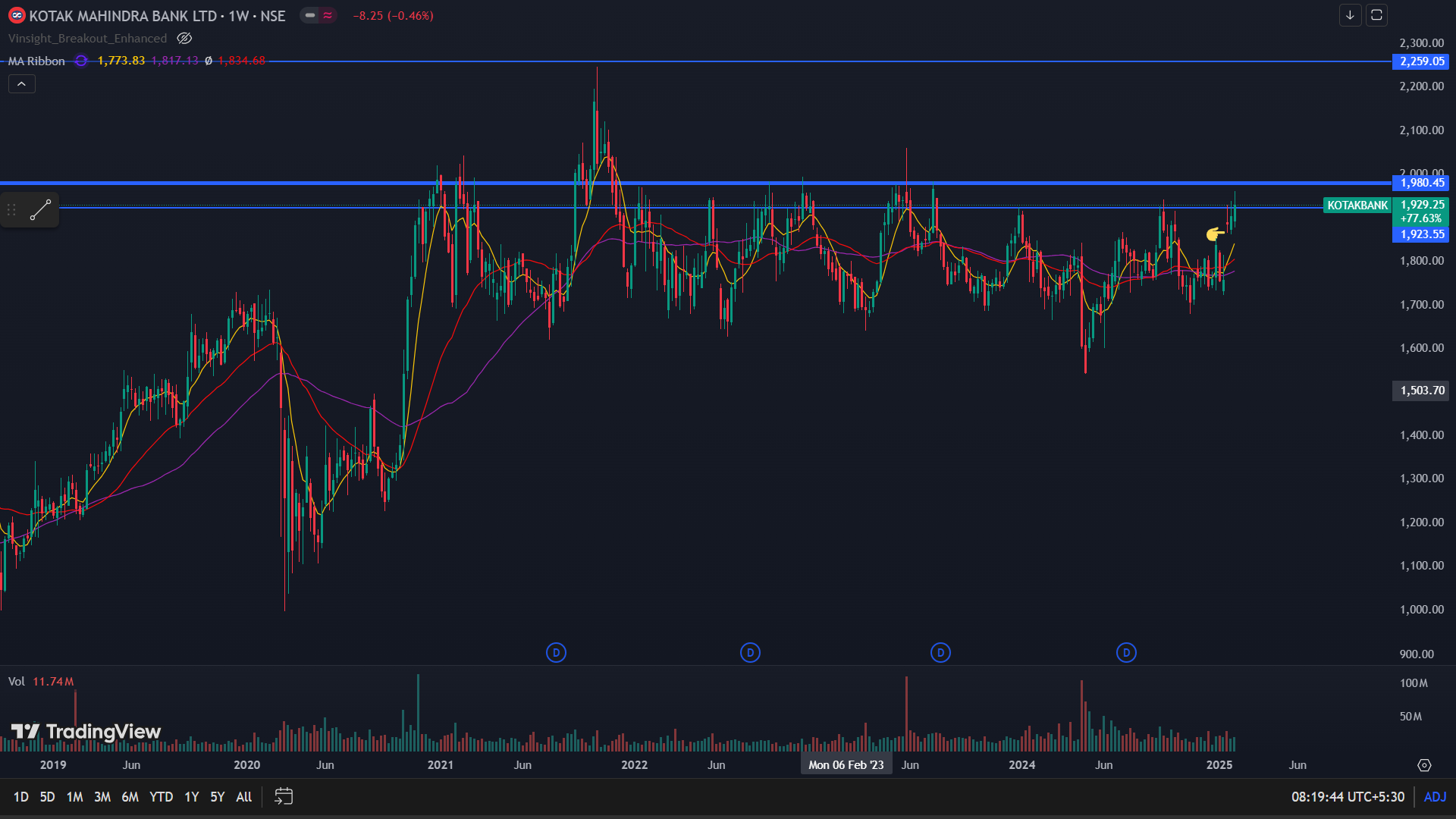Toggle the ADJ adjusted data button

click(x=1435, y=796)
